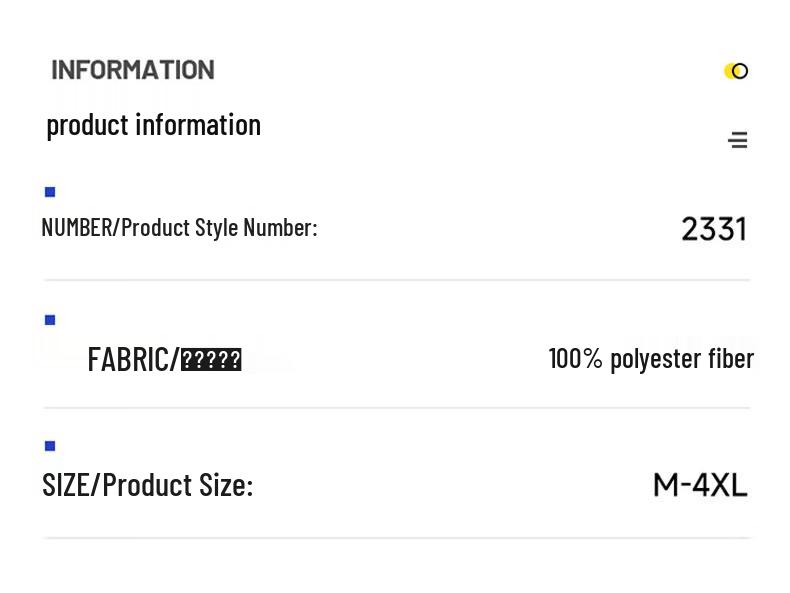This screenshot has height=593, width=790.
Task: Click the divider line below the FABRIC row
Action: (396, 408)
